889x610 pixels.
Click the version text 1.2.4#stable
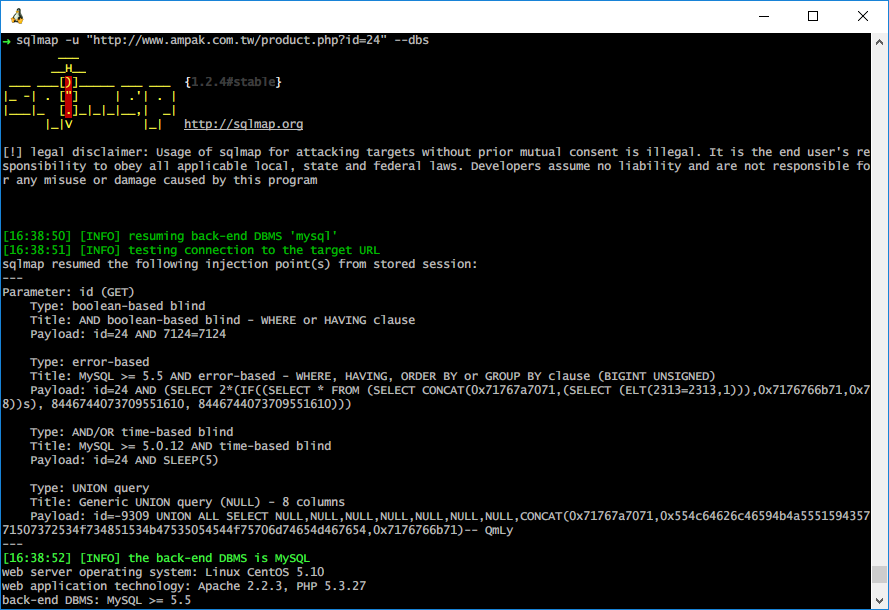pyautogui.click(x=233, y=82)
